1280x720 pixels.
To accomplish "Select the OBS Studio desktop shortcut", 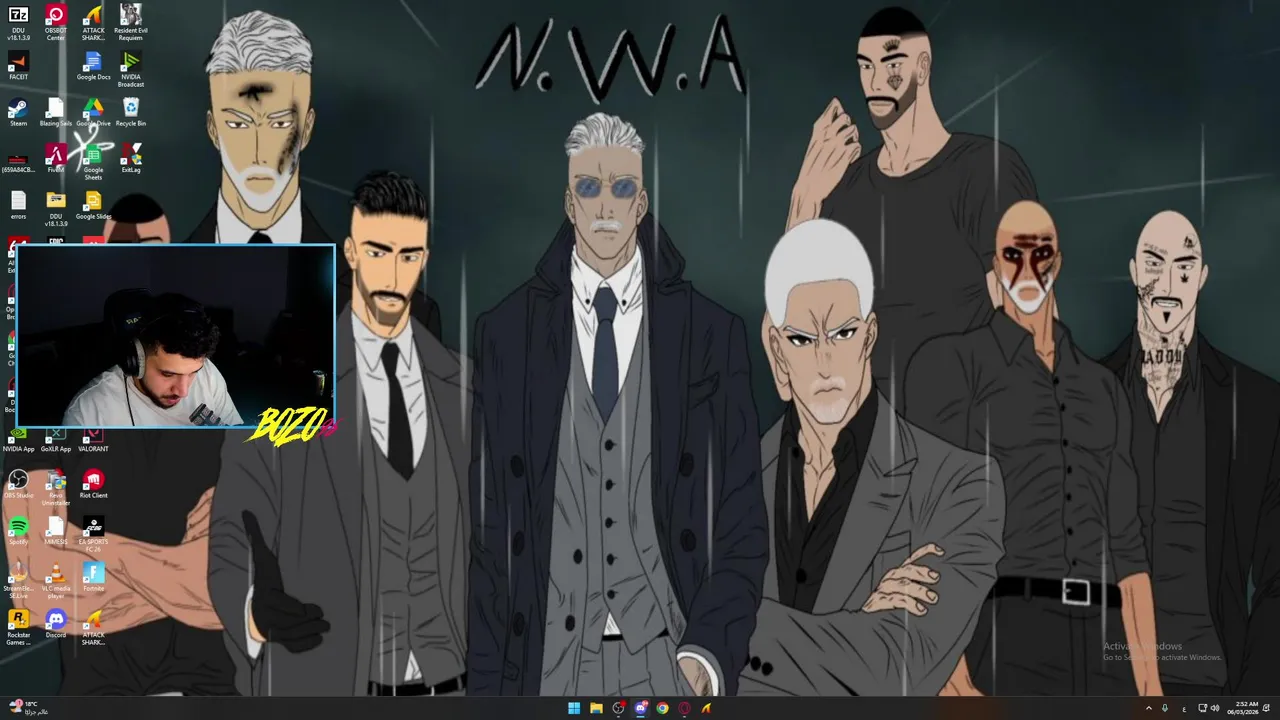I will (x=18, y=484).
